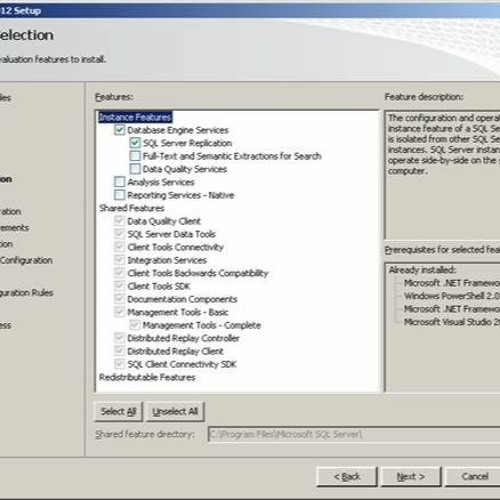Toggle SQL Client Connectivity SDK checkbox
Image resolution: width=500 pixels, height=500 pixels.
coord(119,364)
